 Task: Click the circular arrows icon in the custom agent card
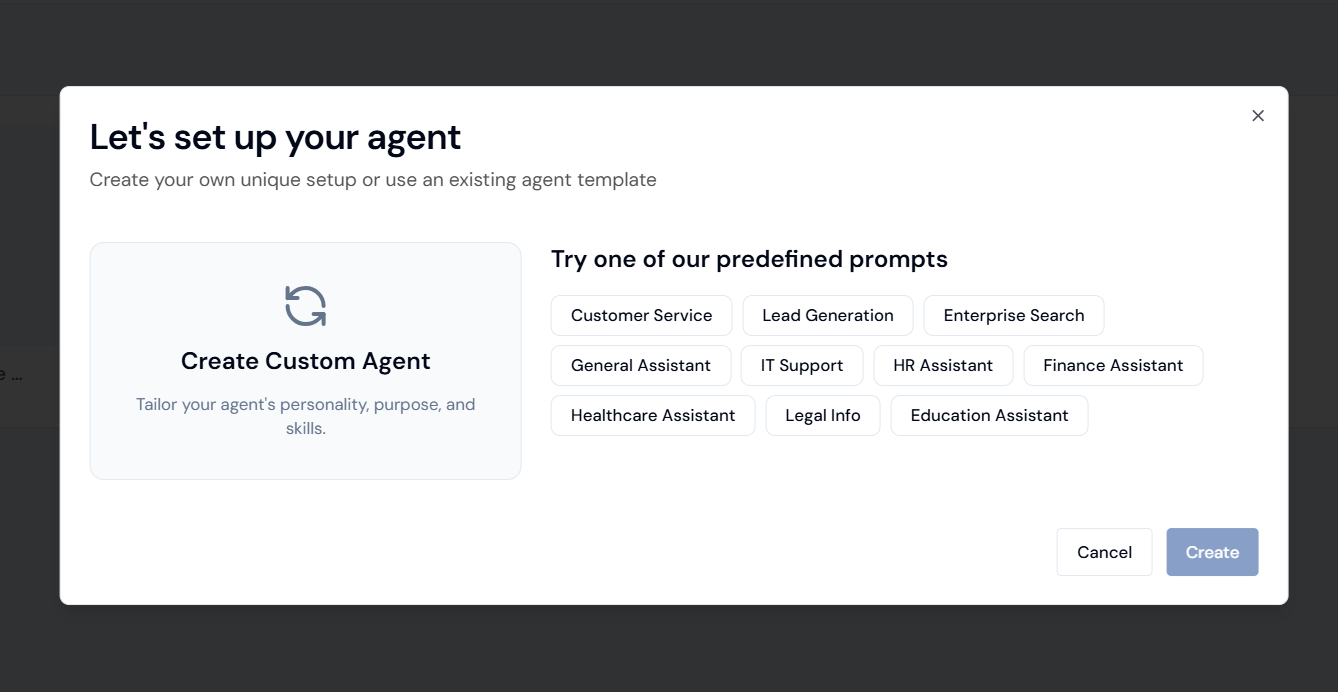coord(305,306)
